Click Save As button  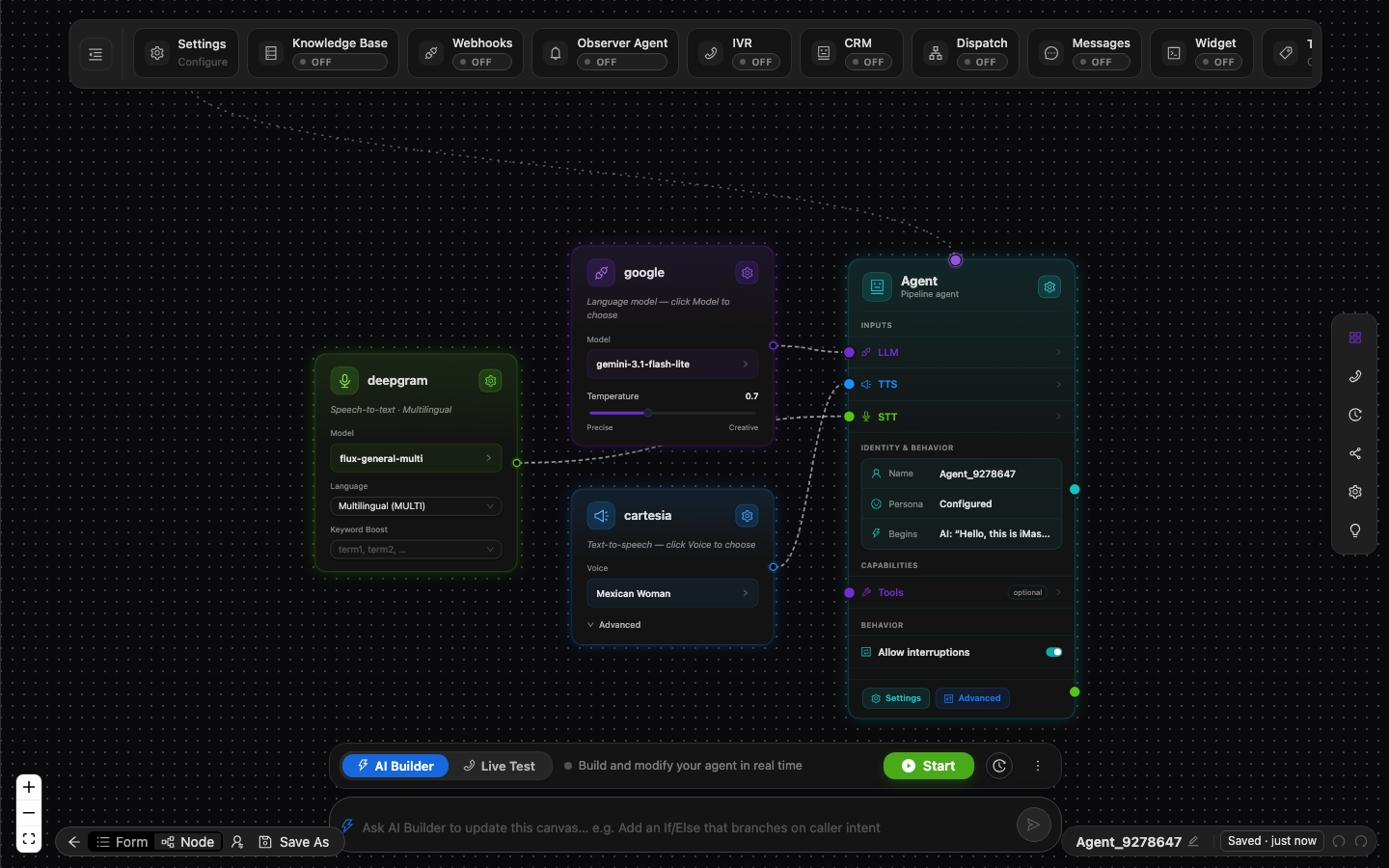coord(294,842)
